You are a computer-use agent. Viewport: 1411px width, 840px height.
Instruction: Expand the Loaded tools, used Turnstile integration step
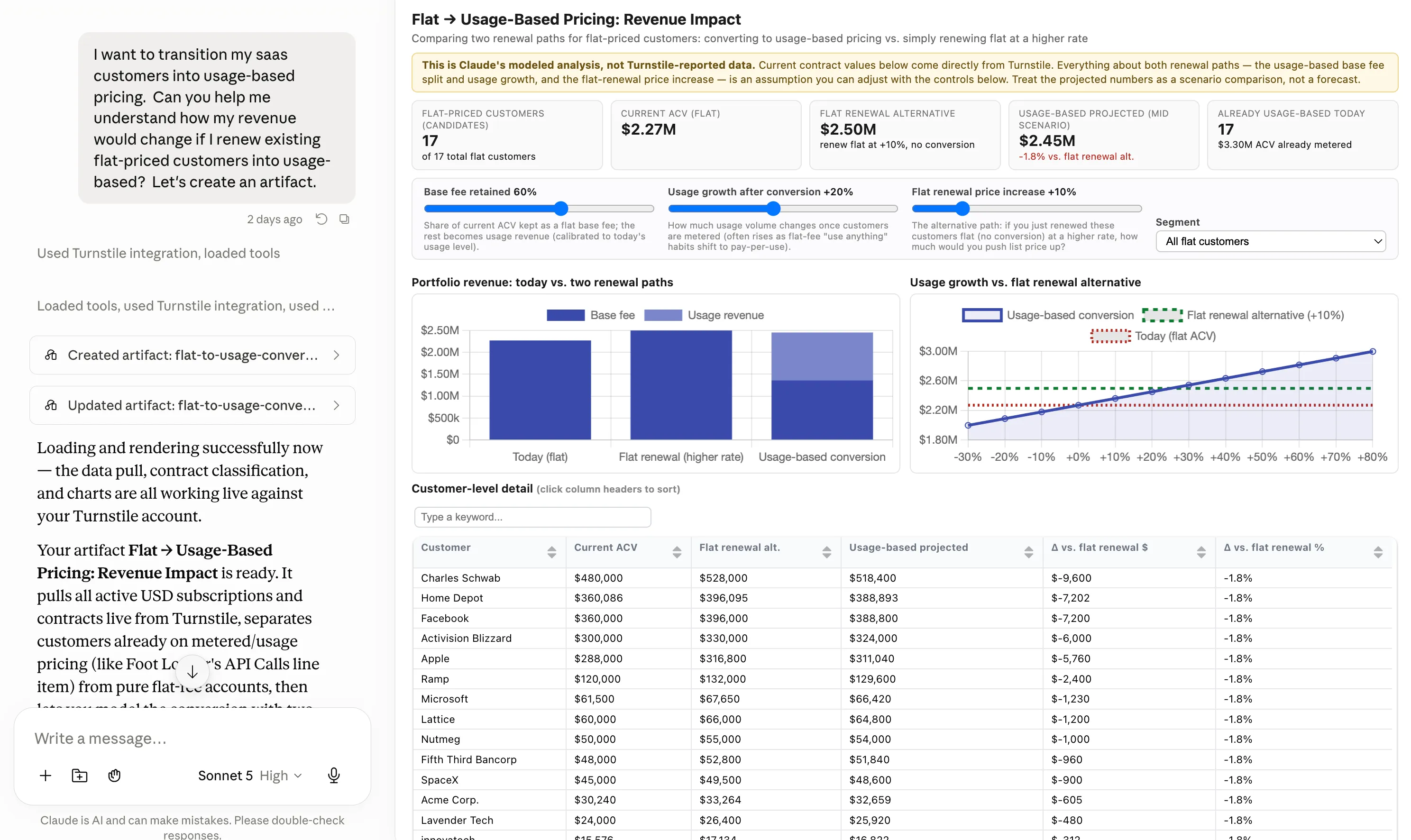point(186,306)
